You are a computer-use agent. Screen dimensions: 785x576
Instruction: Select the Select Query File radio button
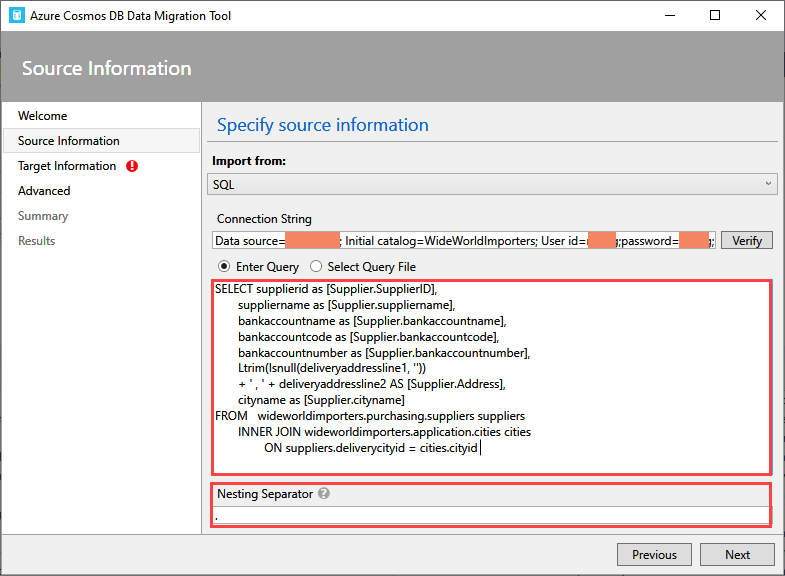click(x=317, y=267)
